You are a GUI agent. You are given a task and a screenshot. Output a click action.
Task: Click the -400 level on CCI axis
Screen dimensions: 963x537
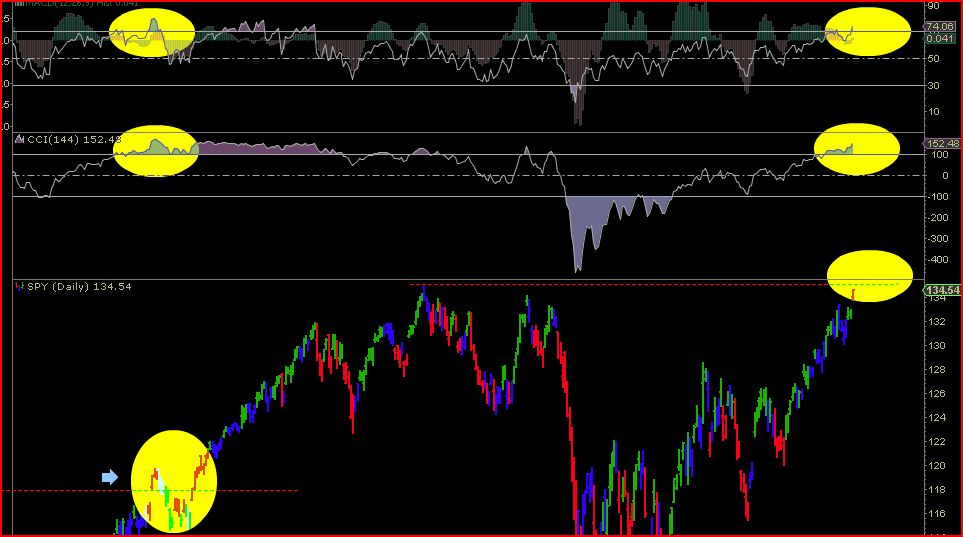pyautogui.click(x=937, y=259)
